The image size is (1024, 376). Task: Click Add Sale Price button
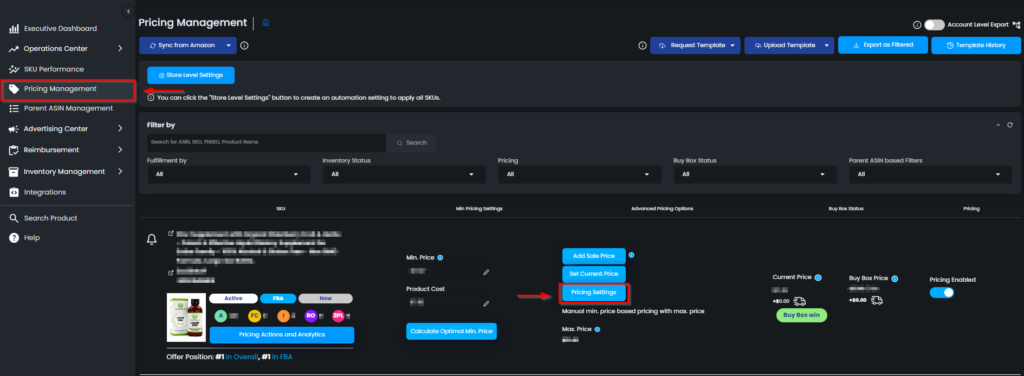click(593, 256)
